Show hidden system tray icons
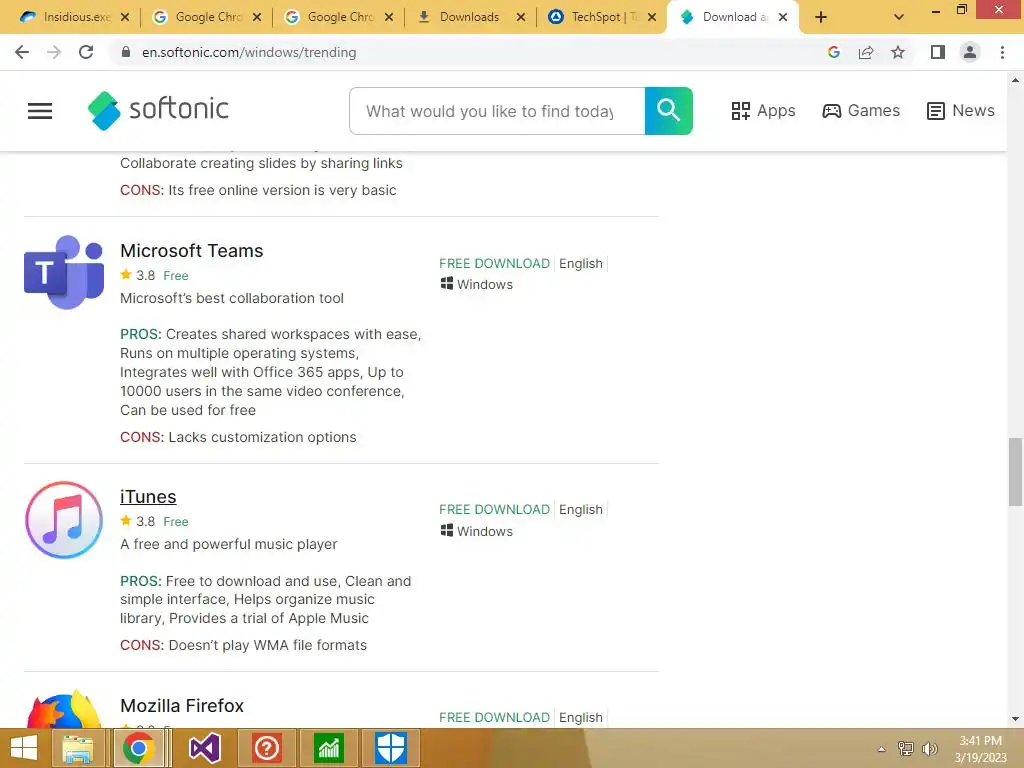Image resolution: width=1024 pixels, height=768 pixels. pyautogui.click(x=881, y=749)
